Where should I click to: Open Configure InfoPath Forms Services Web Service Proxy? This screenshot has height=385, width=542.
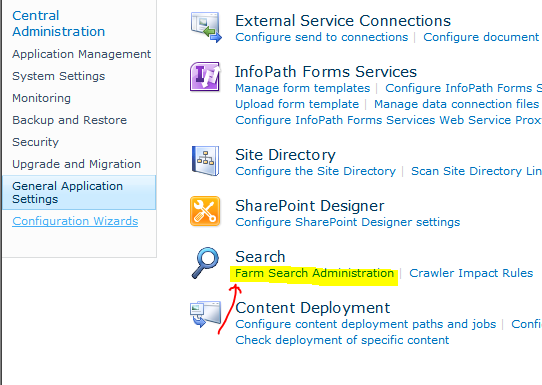click(388, 120)
